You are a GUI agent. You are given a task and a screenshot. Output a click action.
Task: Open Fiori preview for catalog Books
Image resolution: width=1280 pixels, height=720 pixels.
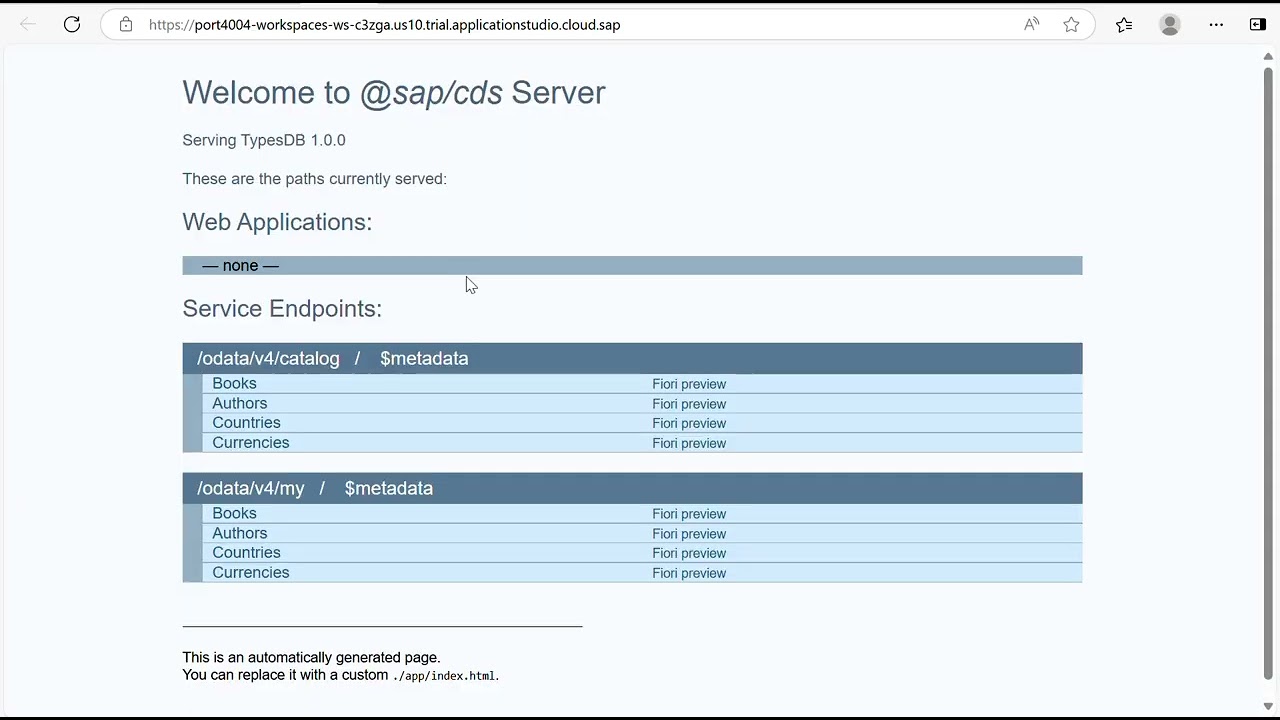pos(689,384)
